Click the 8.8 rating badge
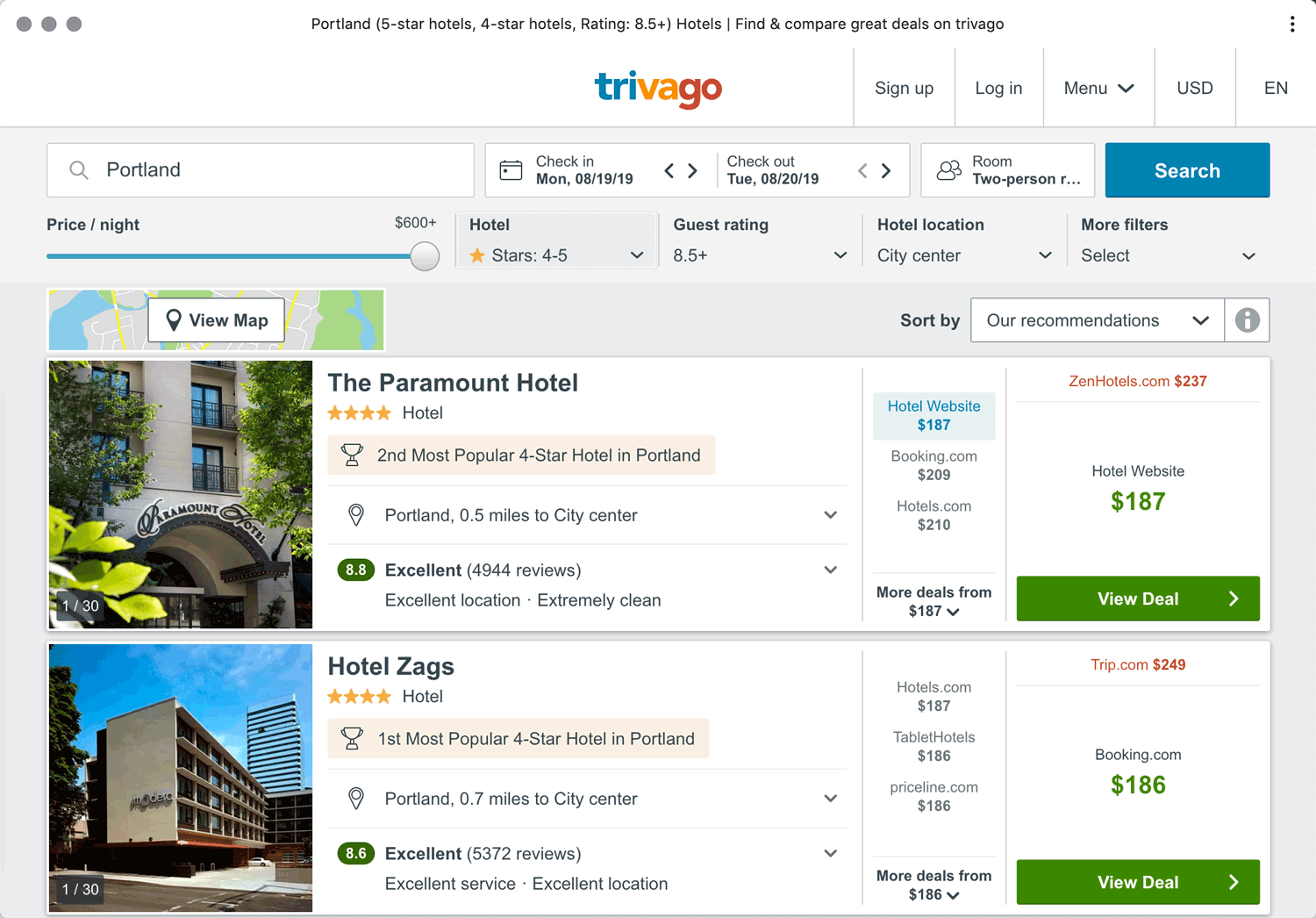Image resolution: width=1316 pixels, height=918 pixels. point(356,570)
